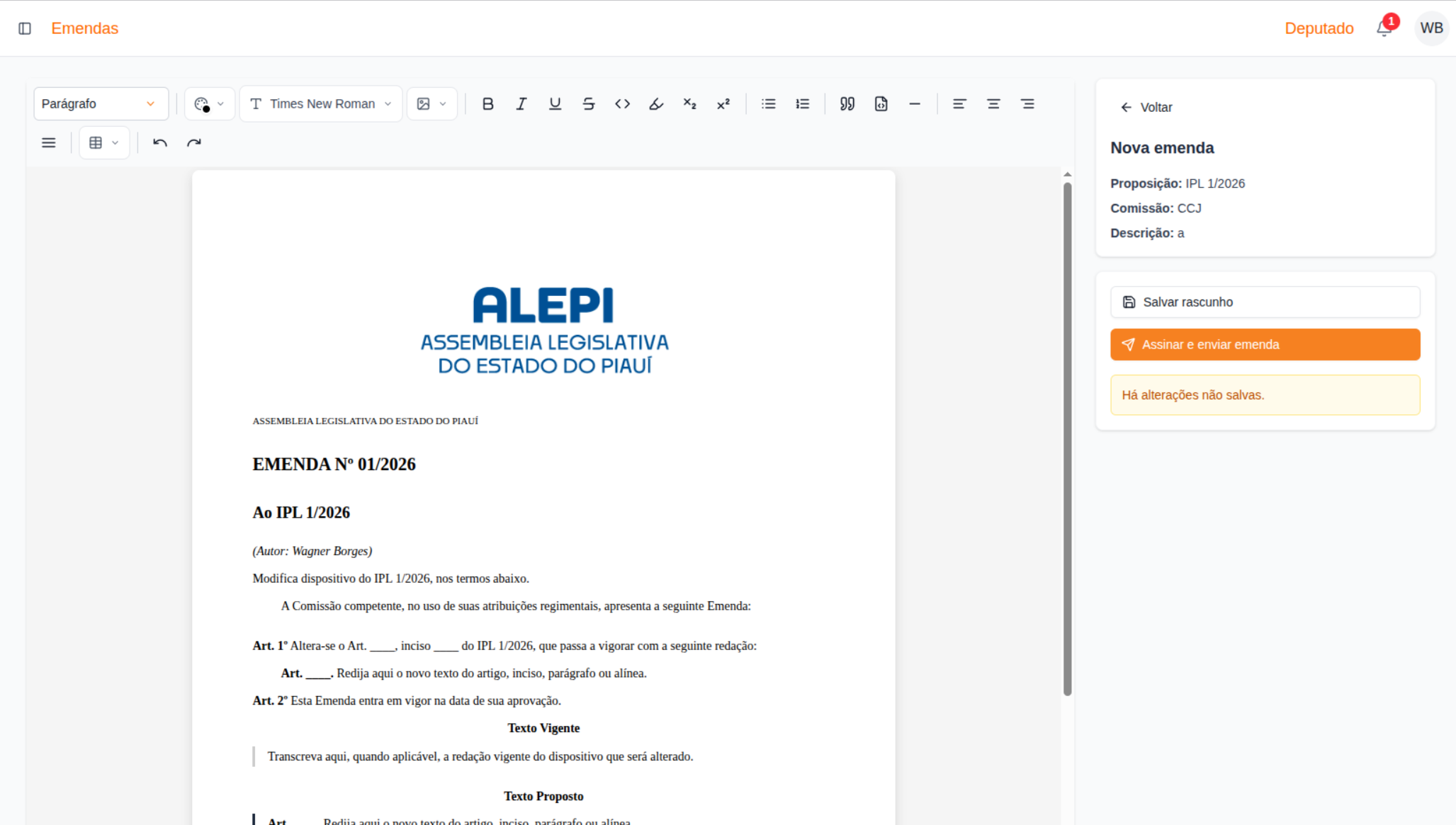Redo the last change
The width and height of the screenshot is (1456, 825).
[x=194, y=143]
